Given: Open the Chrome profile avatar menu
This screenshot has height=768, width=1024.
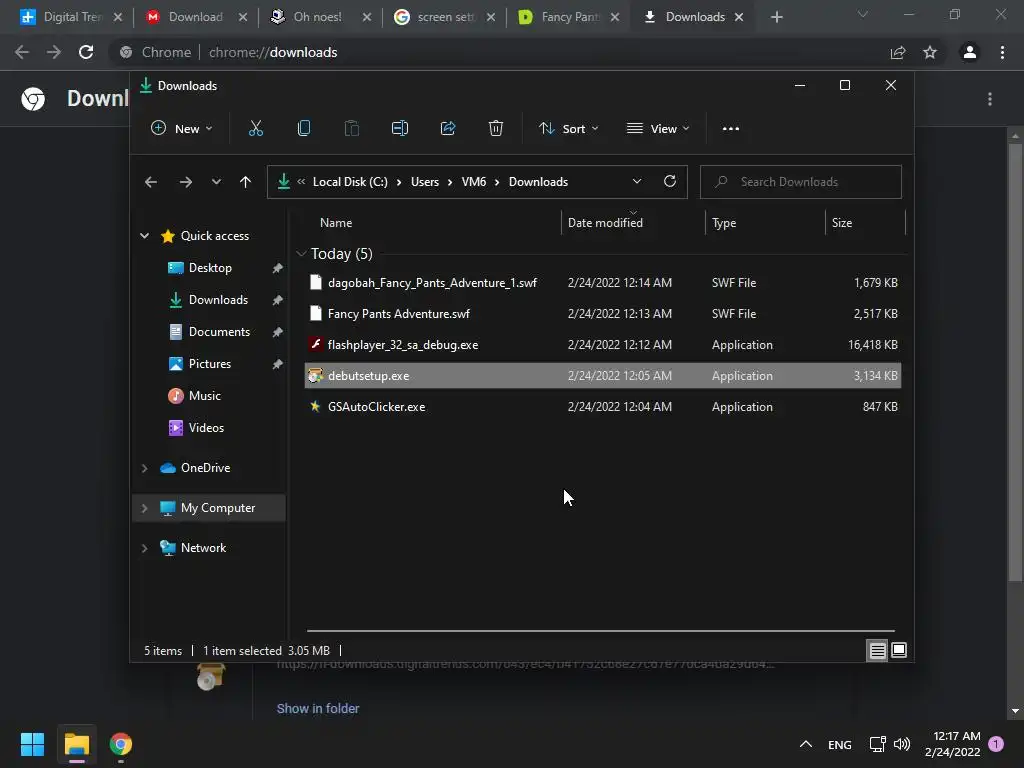Looking at the screenshot, I should tap(970, 52).
